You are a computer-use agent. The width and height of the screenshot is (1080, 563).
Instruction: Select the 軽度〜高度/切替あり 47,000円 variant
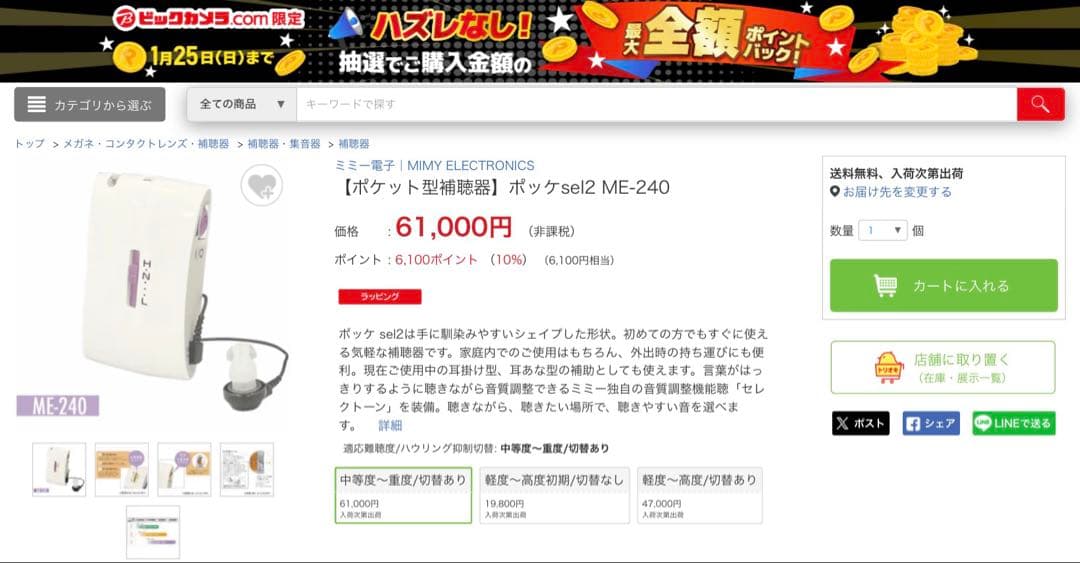[699, 495]
